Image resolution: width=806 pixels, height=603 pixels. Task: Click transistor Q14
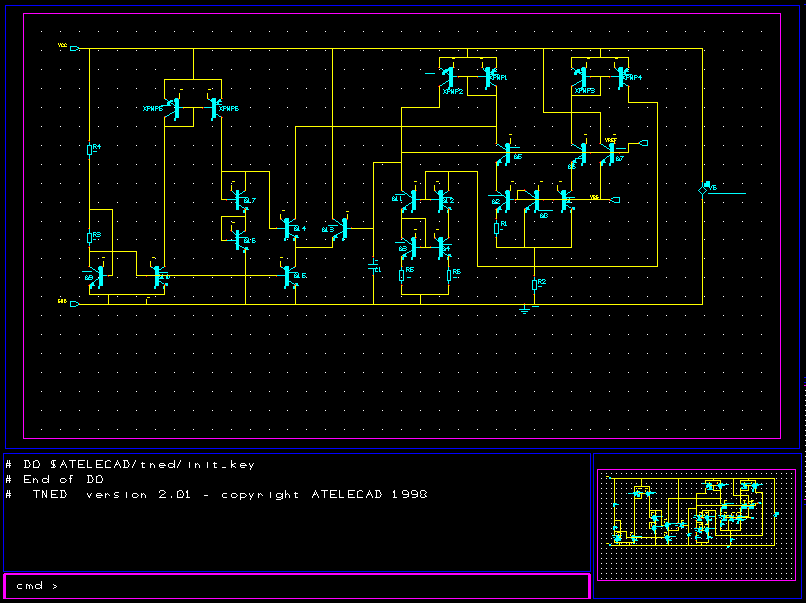pos(289,228)
